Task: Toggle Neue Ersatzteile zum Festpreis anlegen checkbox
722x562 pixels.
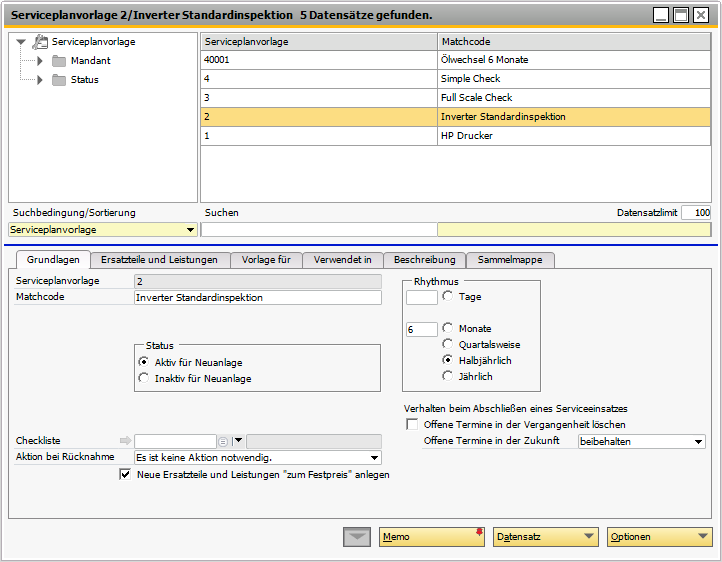Action: (x=125, y=474)
